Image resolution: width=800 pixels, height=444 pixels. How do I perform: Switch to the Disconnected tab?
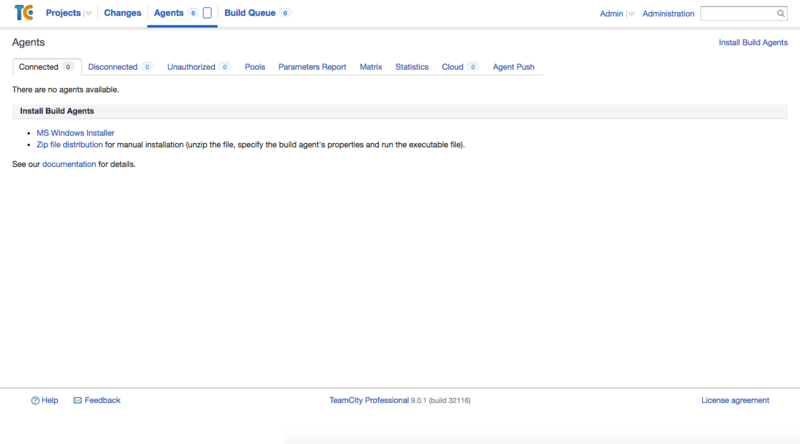tap(120, 67)
